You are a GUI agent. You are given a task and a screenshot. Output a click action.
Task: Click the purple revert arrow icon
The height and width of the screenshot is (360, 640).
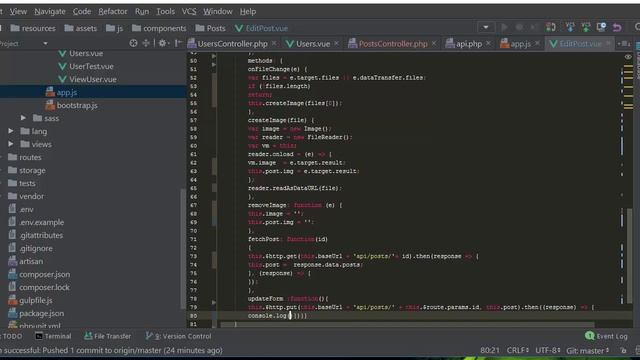pos(617,28)
